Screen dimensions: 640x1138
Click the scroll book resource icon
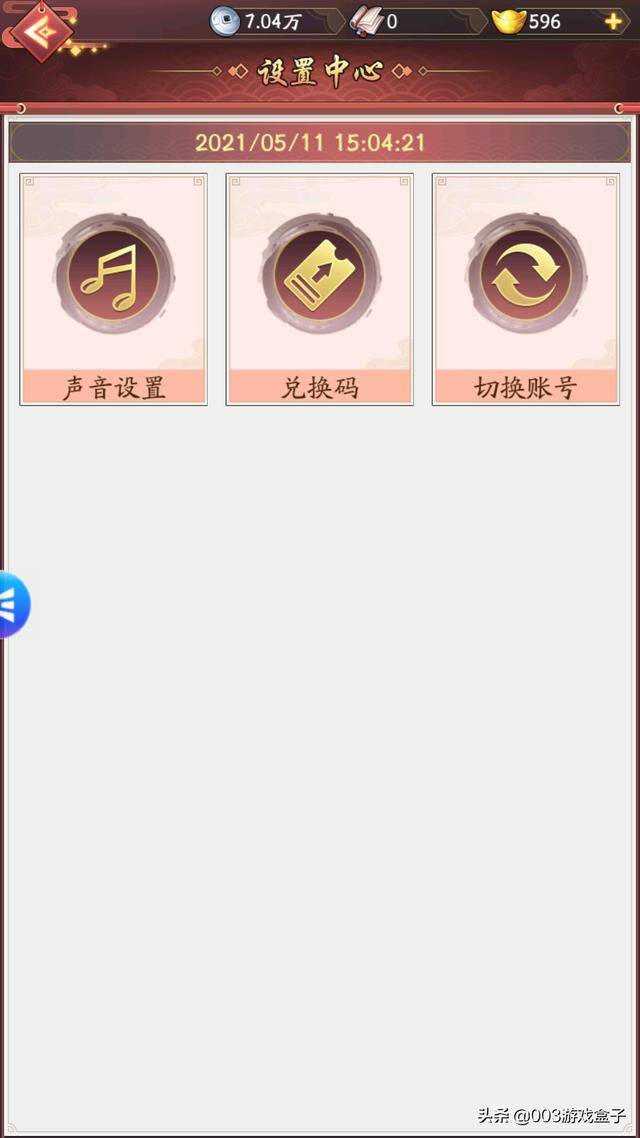[x=366, y=21]
